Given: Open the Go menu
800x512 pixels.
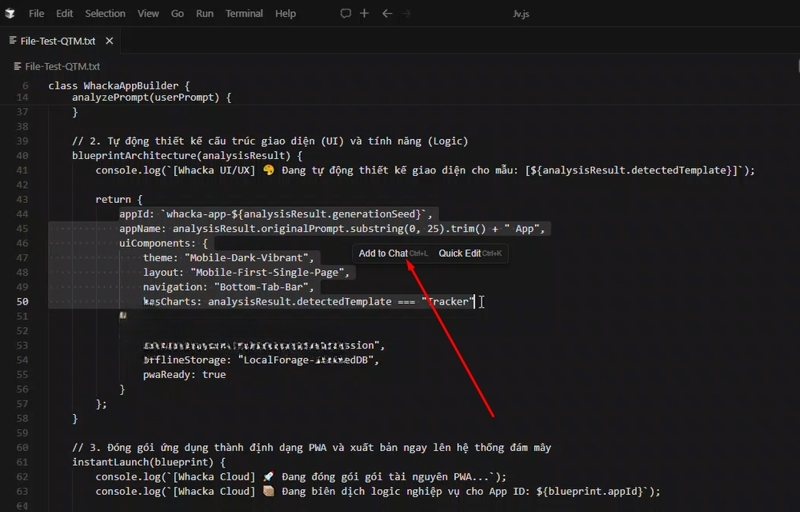Looking at the screenshot, I should [x=178, y=14].
